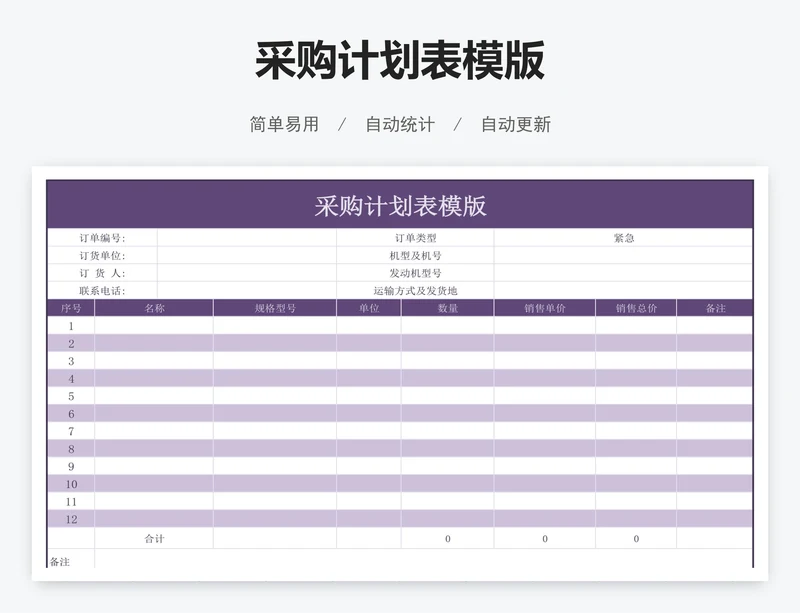Click the 数量 cell in row 5
800x613 pixels.
click(447, 396)
